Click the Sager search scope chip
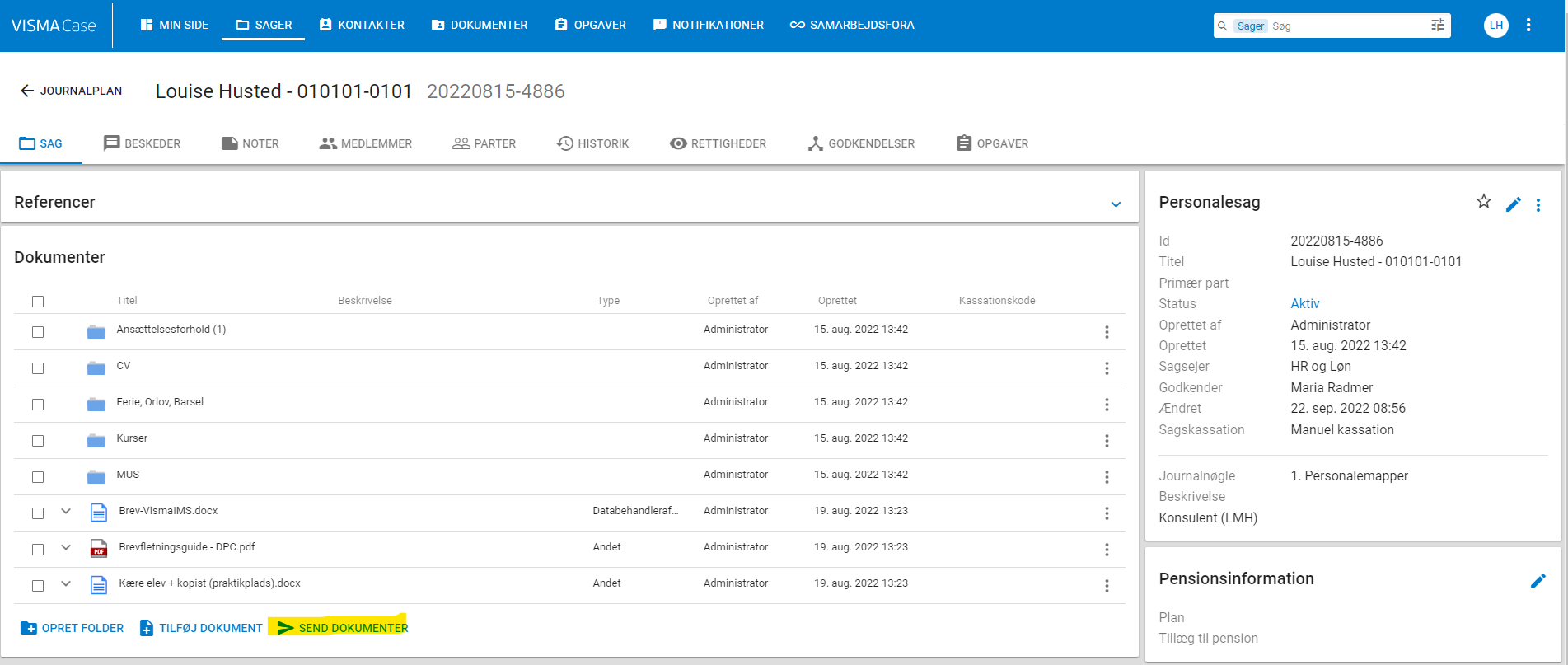Viewport: 1568px width, 665px height. coord(1250,26)
